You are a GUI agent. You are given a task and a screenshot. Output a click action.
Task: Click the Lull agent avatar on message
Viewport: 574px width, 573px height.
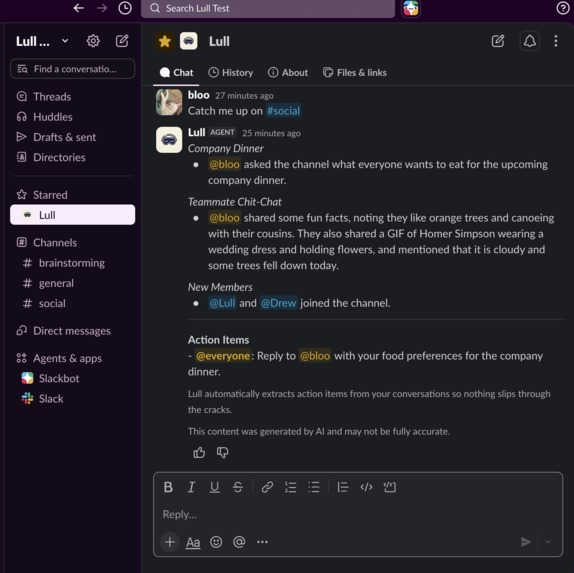tap(169, 140)
